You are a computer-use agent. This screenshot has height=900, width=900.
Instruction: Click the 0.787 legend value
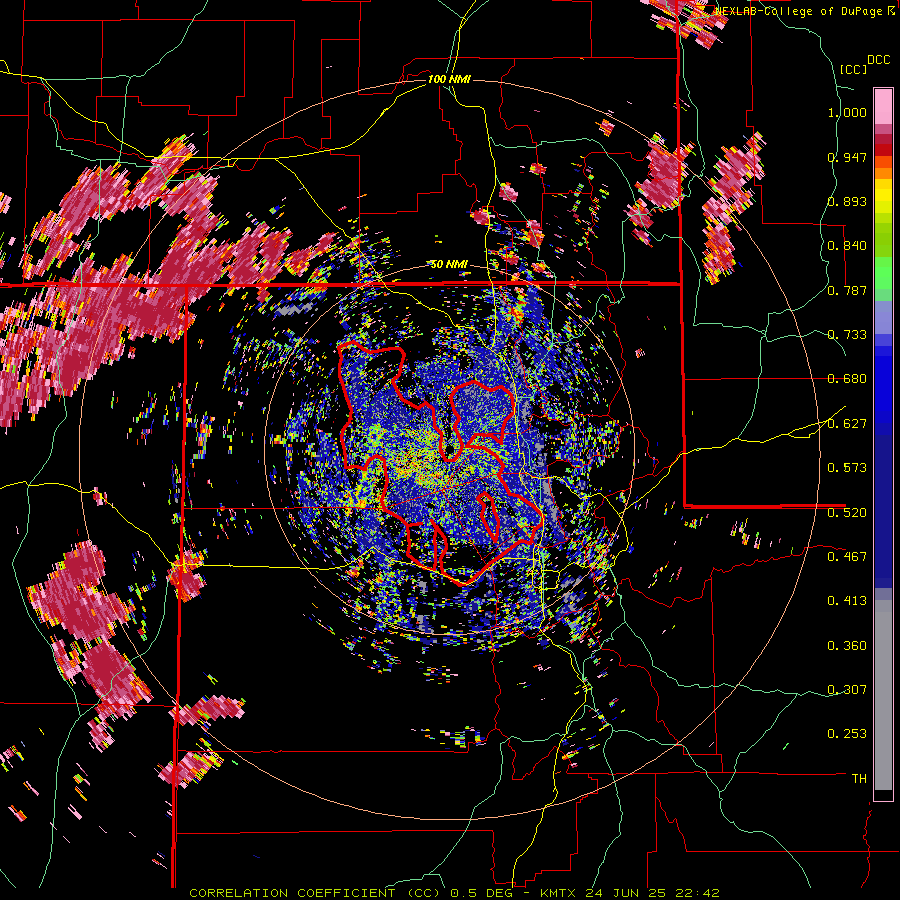click(x=847, y=290)
